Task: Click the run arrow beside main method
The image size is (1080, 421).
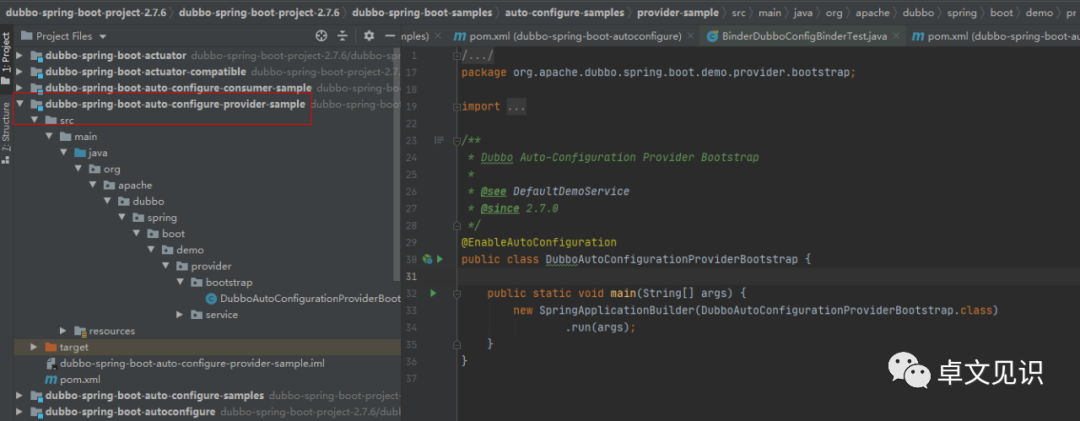Action: tap(433, 293)
